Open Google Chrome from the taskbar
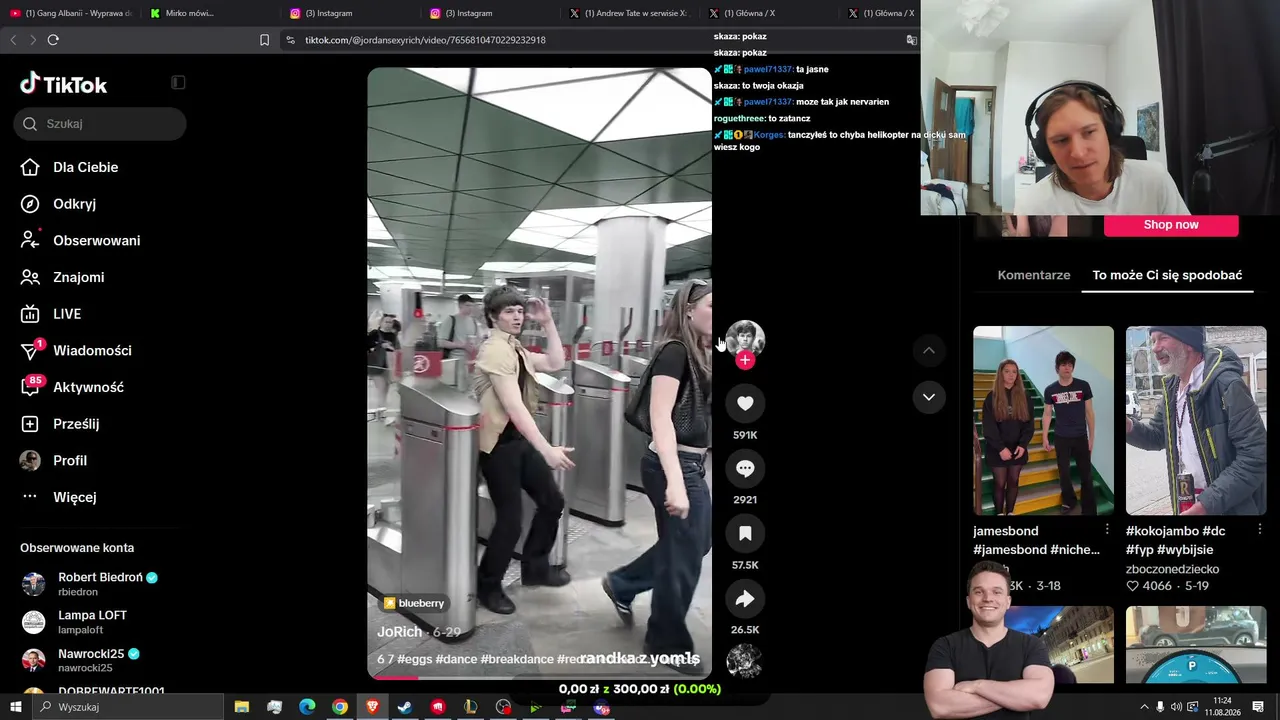1280x720 pixels. click(x=340, y=707)
